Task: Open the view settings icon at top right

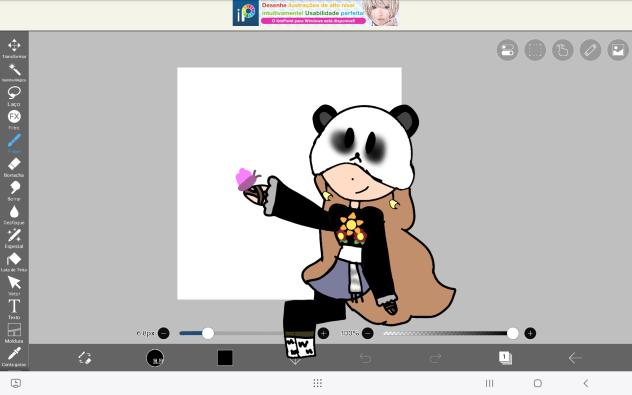Action: (x=507, y=50)
